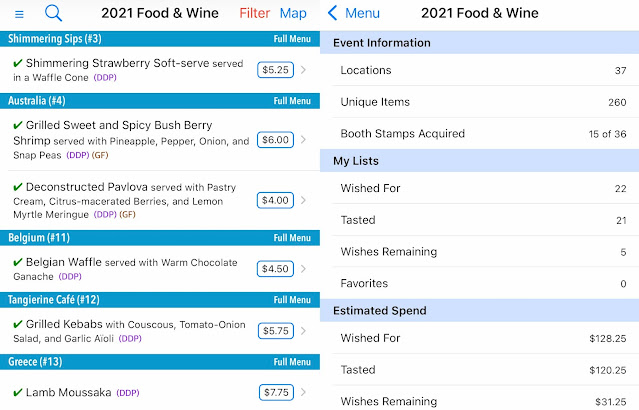Go back to Menu
639x410 pixels.
355,13
